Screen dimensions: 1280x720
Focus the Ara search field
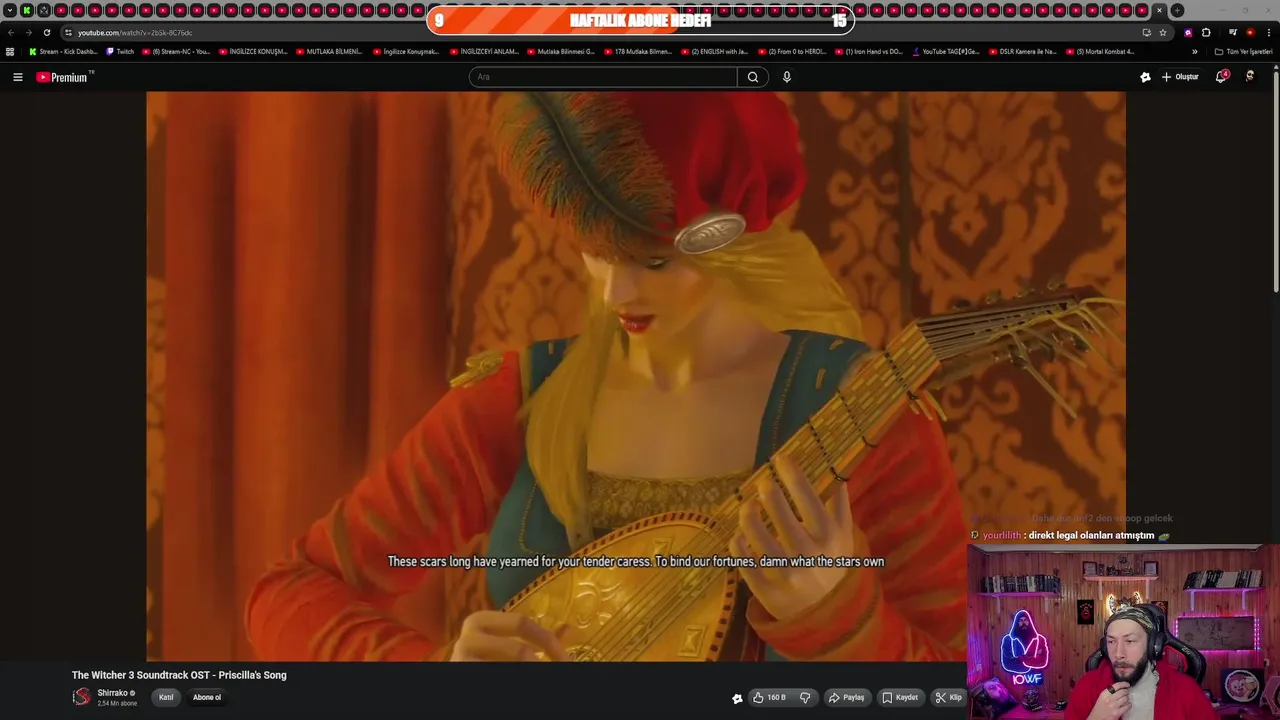pyautogui.click(x=603, y=77)
